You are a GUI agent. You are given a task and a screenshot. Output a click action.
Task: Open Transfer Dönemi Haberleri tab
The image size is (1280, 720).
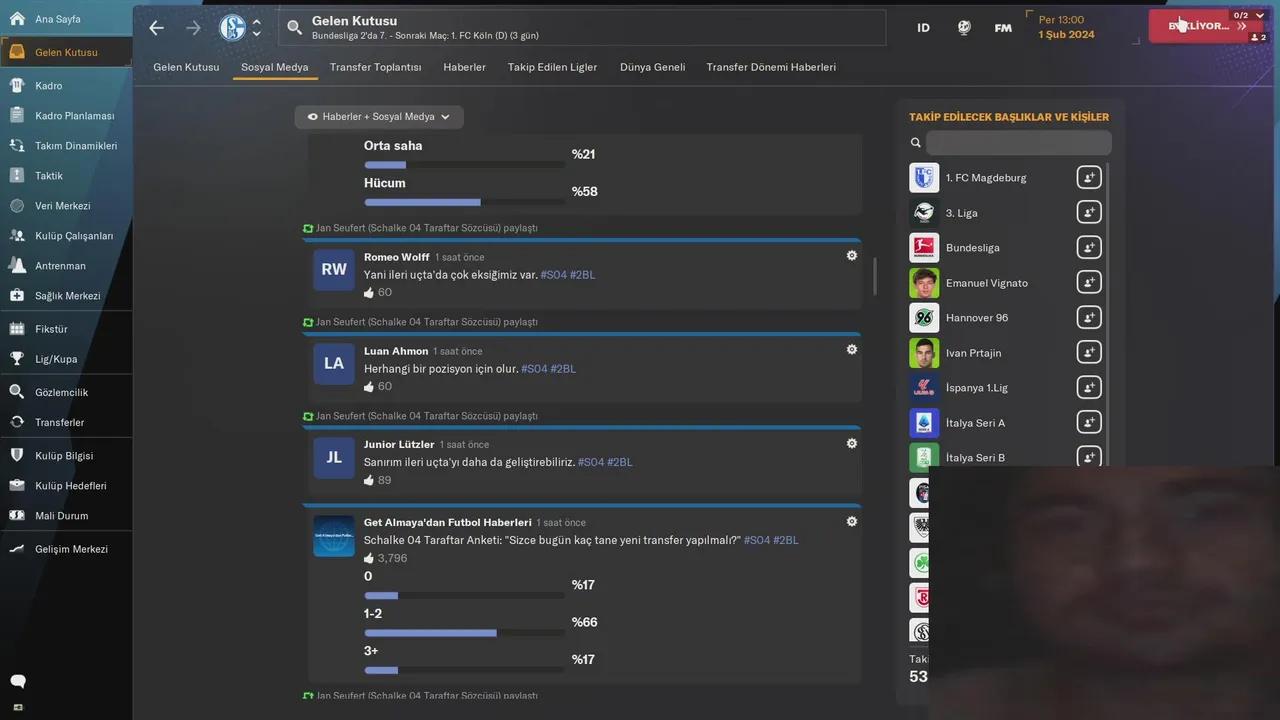click(771, 67)
